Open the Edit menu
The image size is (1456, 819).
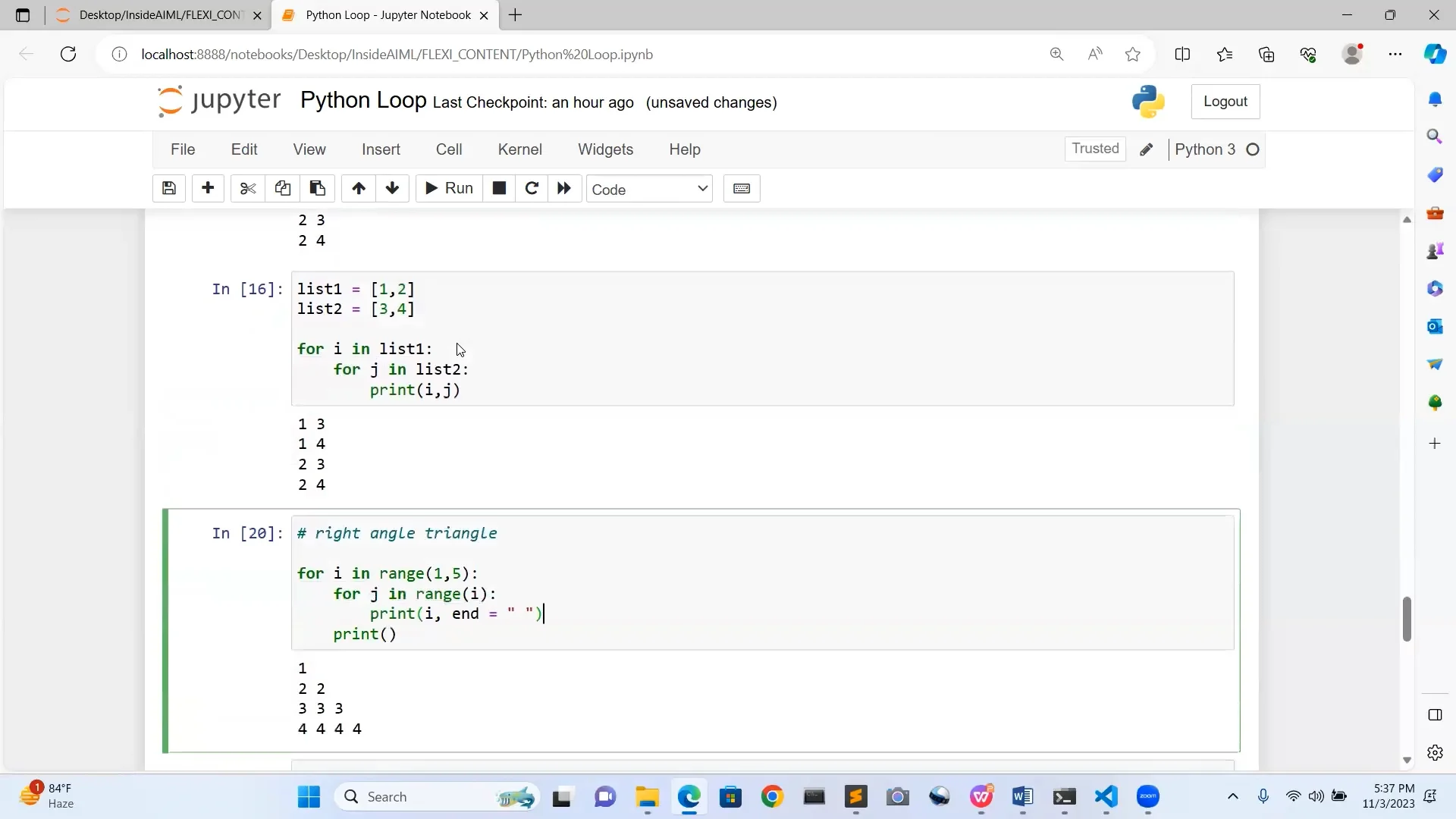pos(244,149)
